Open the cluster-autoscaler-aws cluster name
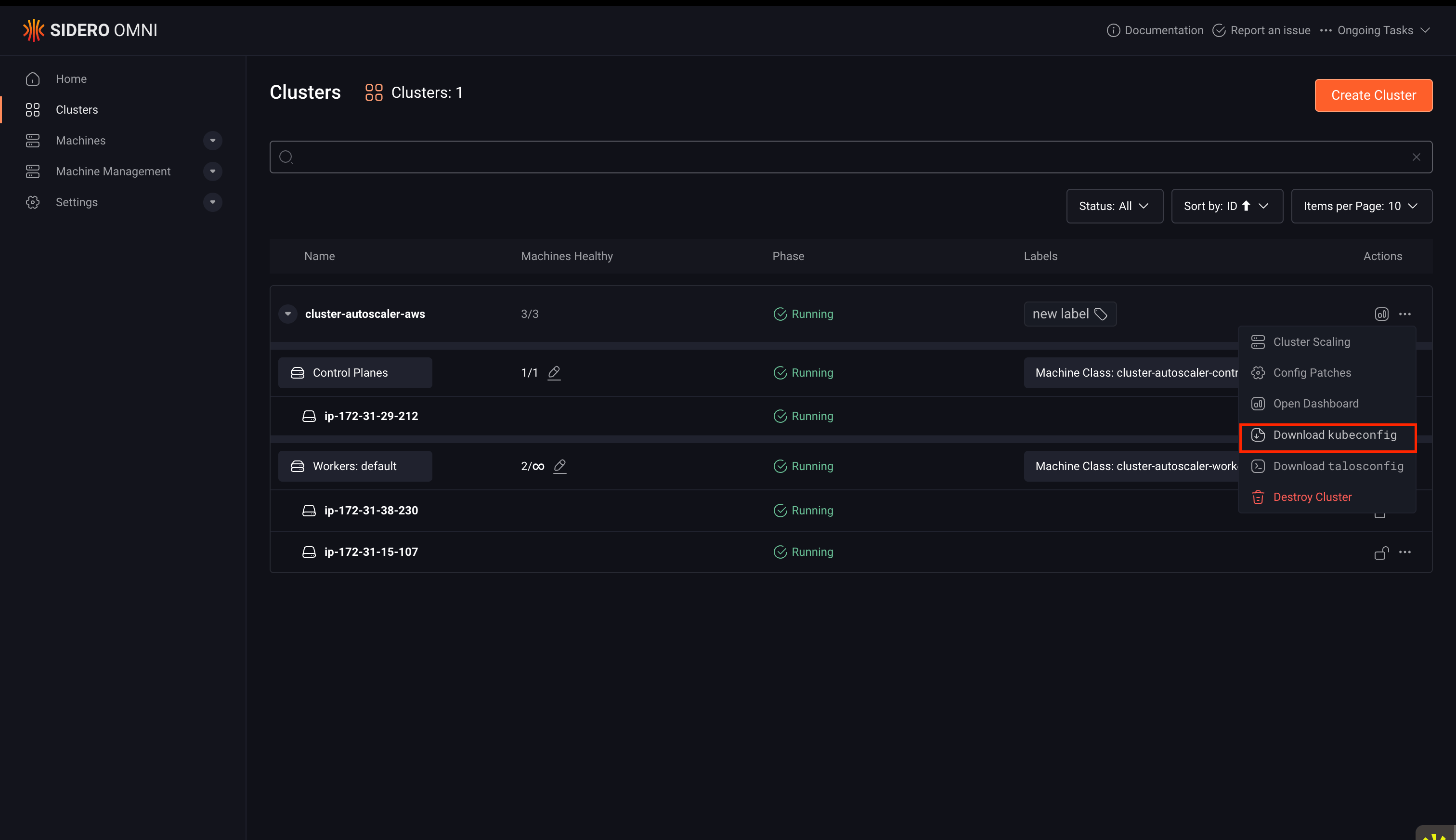Viewport: 1456px width, 840px height. coord(365,314)
